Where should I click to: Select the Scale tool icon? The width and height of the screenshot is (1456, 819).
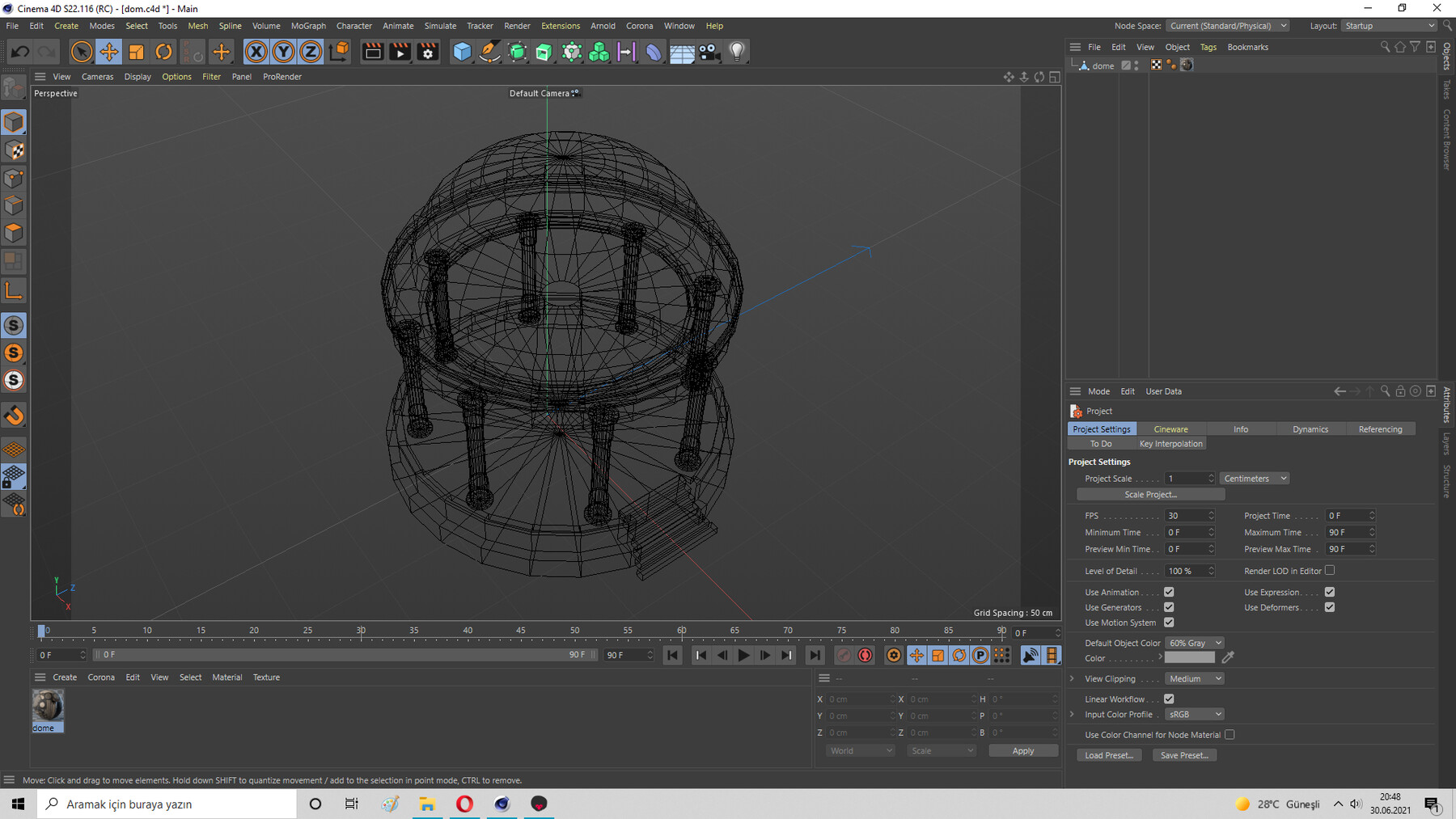click(136, 53)
